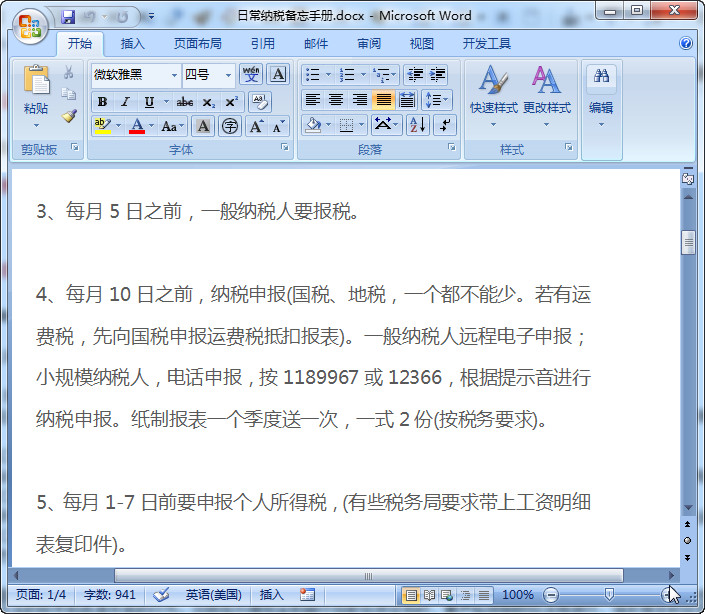This screenshot has width=705, height=614.
Task: Apply yellow text highlight color
Action: [103, 126]
